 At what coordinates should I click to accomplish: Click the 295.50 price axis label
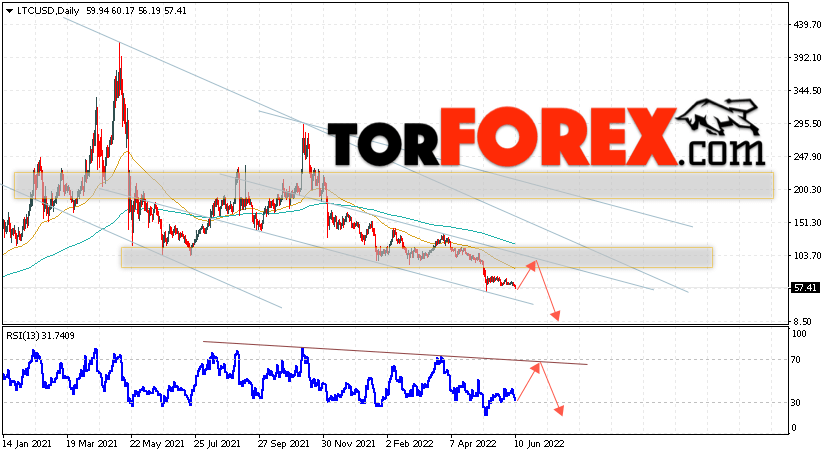[x=807, y=124]
